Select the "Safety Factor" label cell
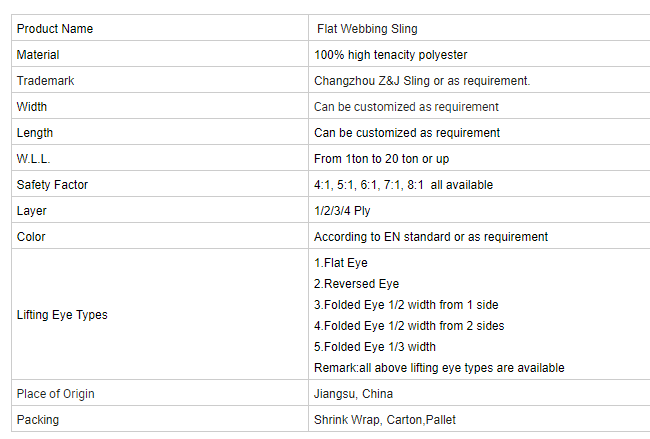 click(x=53, y=185)
